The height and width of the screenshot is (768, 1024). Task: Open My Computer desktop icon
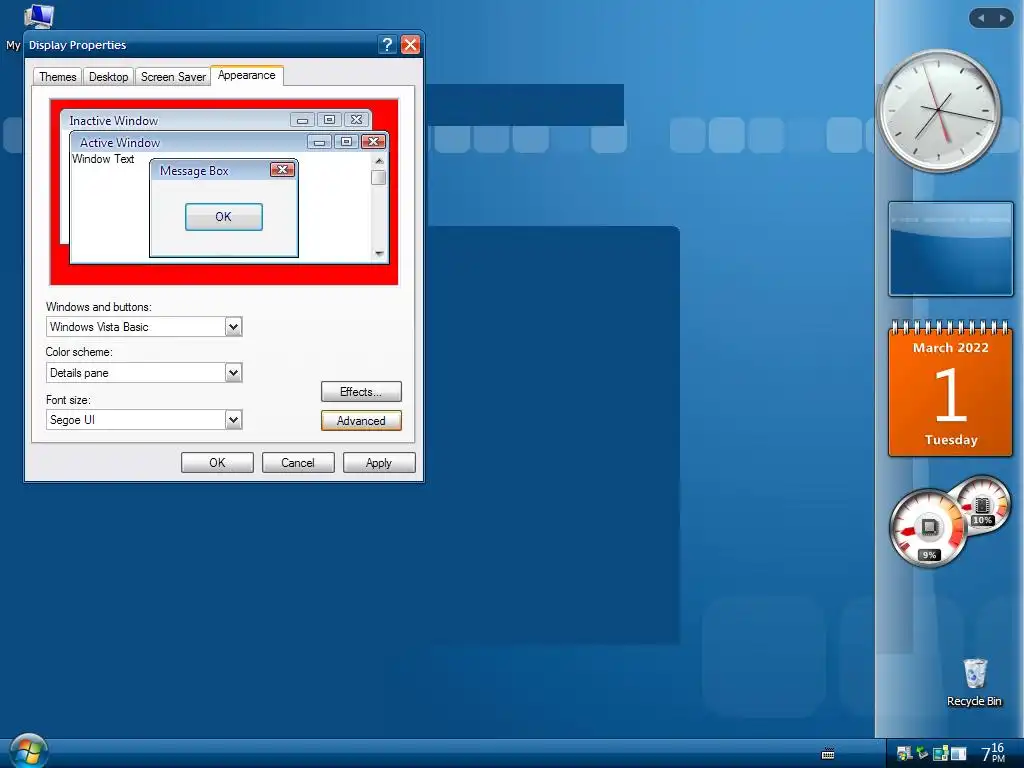pos(37,15)
